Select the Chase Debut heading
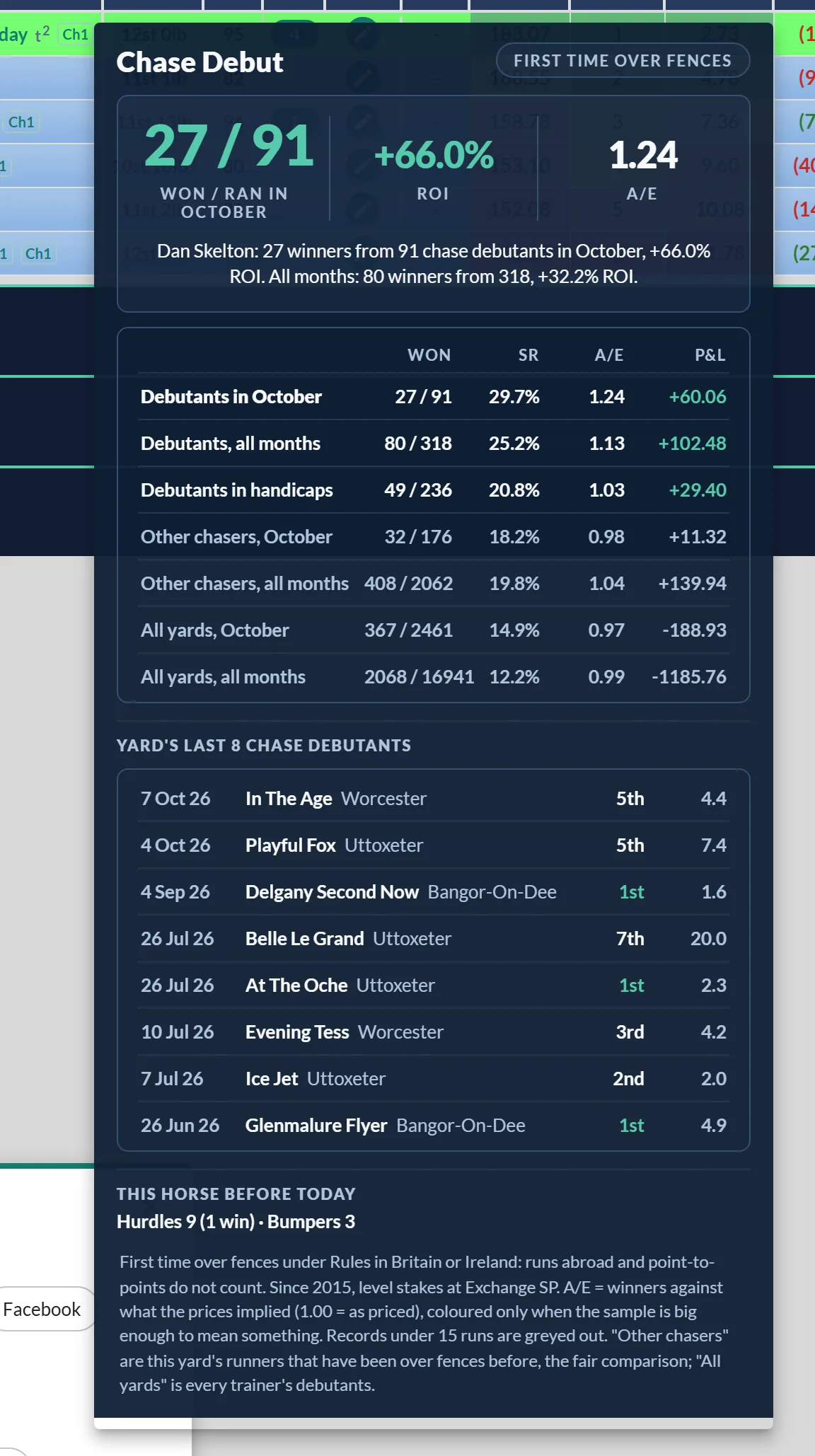This screenshot has height=1456, width=815. click(x=200, y=62)
